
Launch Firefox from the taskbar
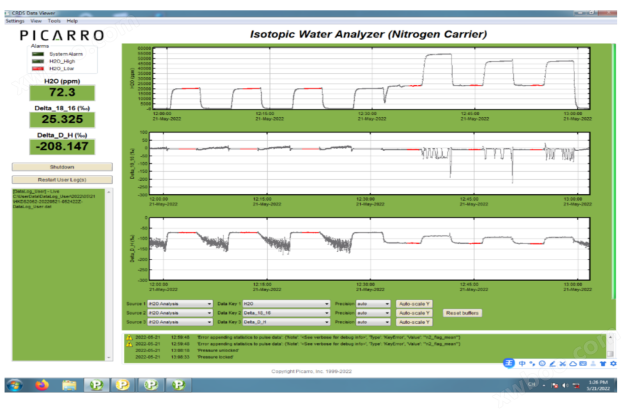(42, 386)
